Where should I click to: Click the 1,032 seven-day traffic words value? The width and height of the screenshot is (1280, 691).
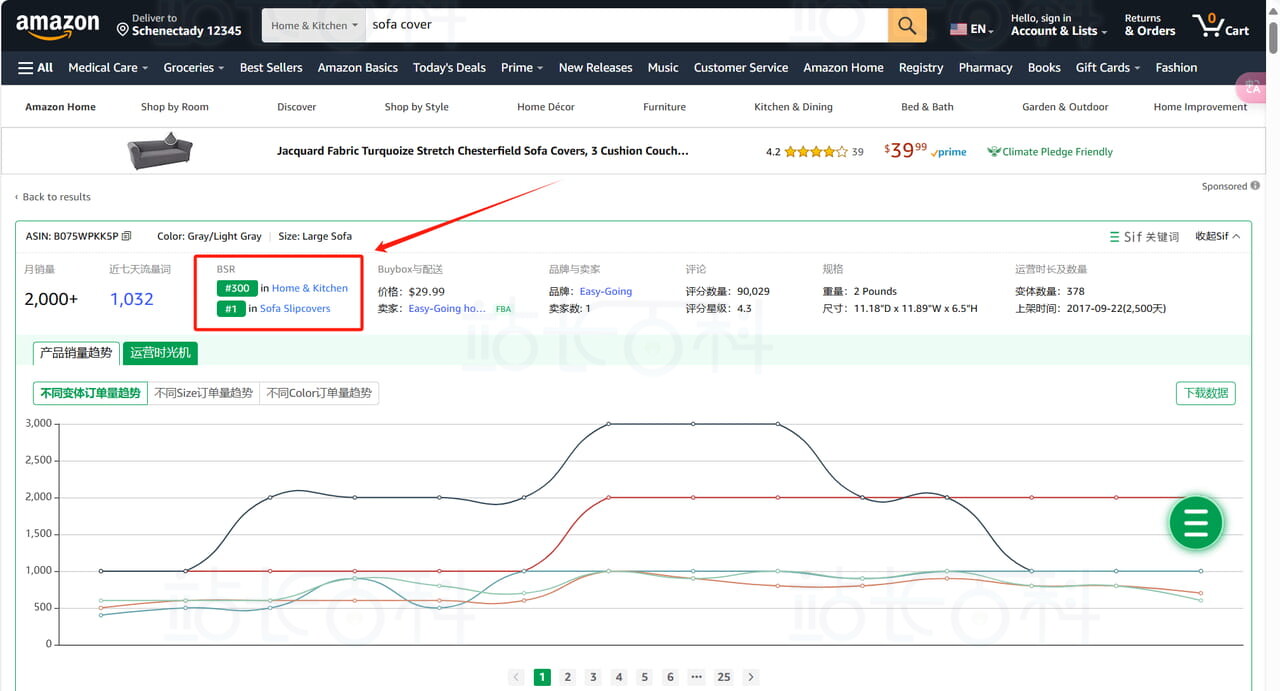tap(132, 299)
